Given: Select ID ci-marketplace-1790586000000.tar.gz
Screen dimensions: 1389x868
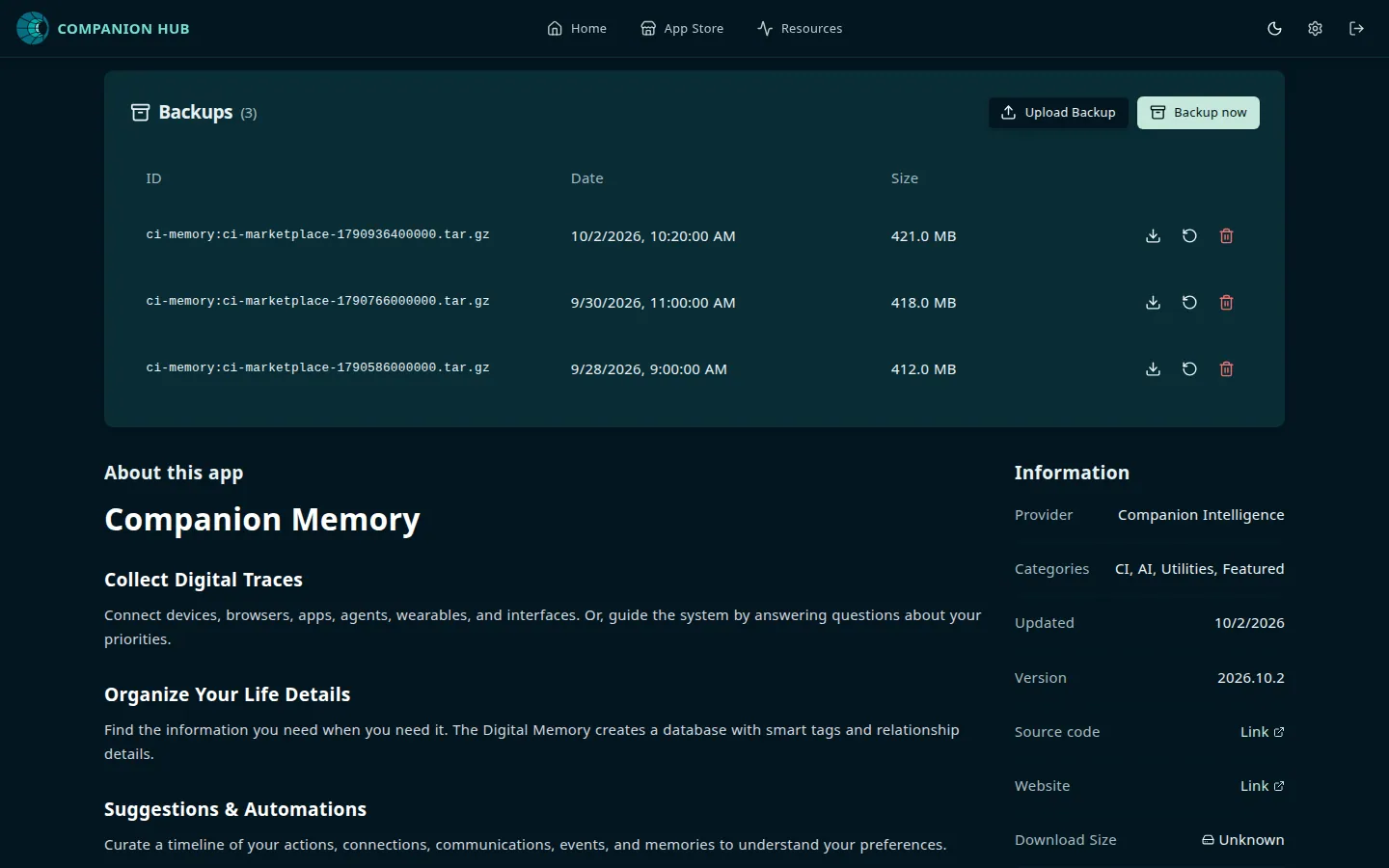Looking at the screenshot, I should click(317, 367).
